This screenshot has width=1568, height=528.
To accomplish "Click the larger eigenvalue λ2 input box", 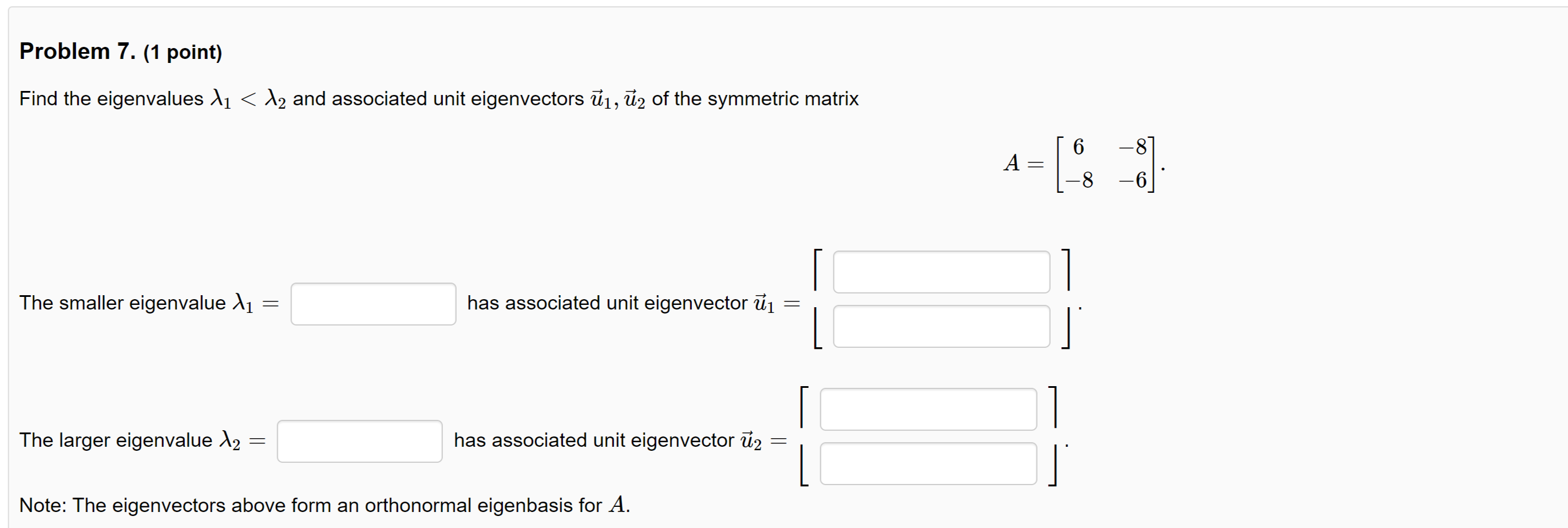I will pos(360,442).
